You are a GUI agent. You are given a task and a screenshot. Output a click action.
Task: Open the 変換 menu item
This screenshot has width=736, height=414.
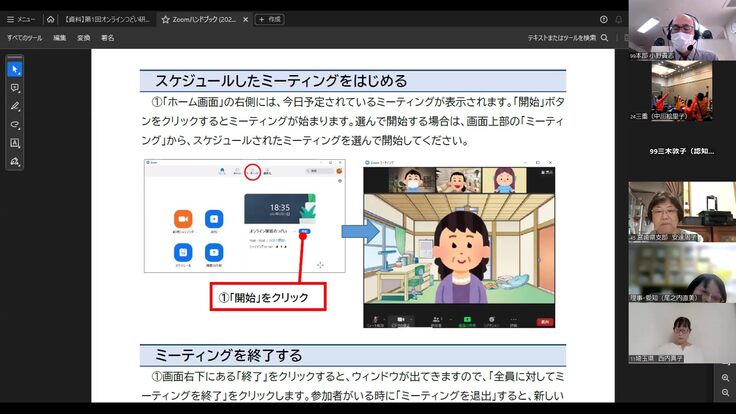pos(84,38)
